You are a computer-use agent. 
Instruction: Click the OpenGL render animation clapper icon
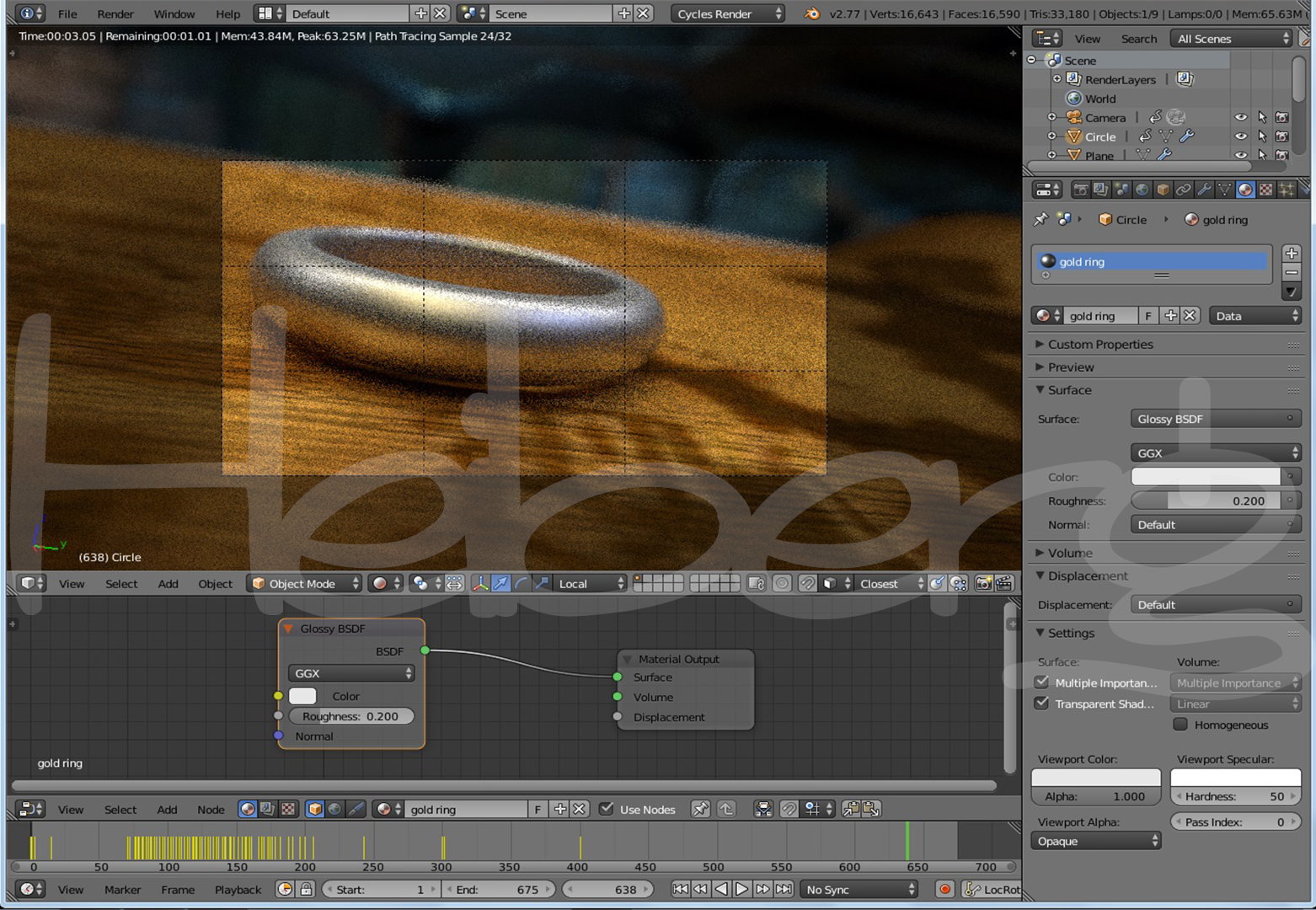[1004, 583]
